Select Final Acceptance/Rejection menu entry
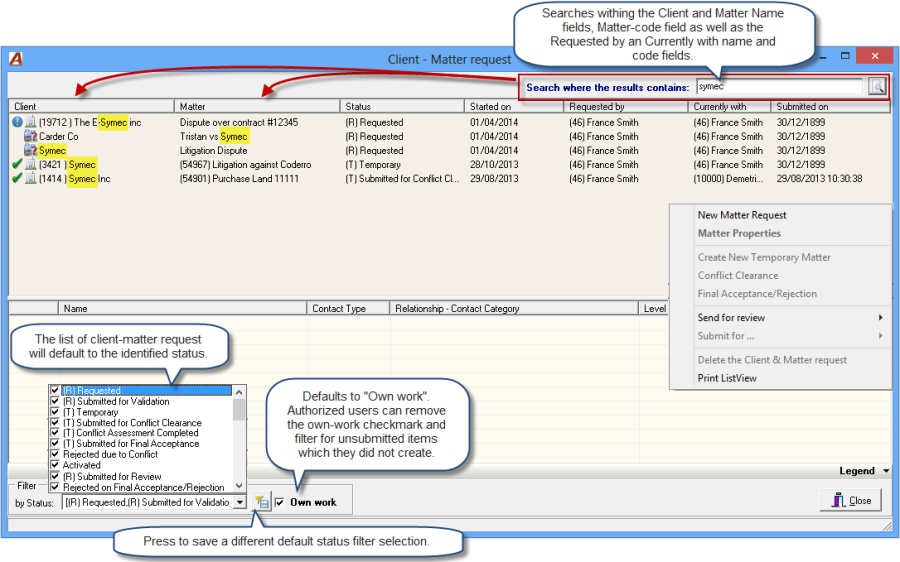Image resolution: width=900 pixels, height=562 pixels. (x=757, y=293)
